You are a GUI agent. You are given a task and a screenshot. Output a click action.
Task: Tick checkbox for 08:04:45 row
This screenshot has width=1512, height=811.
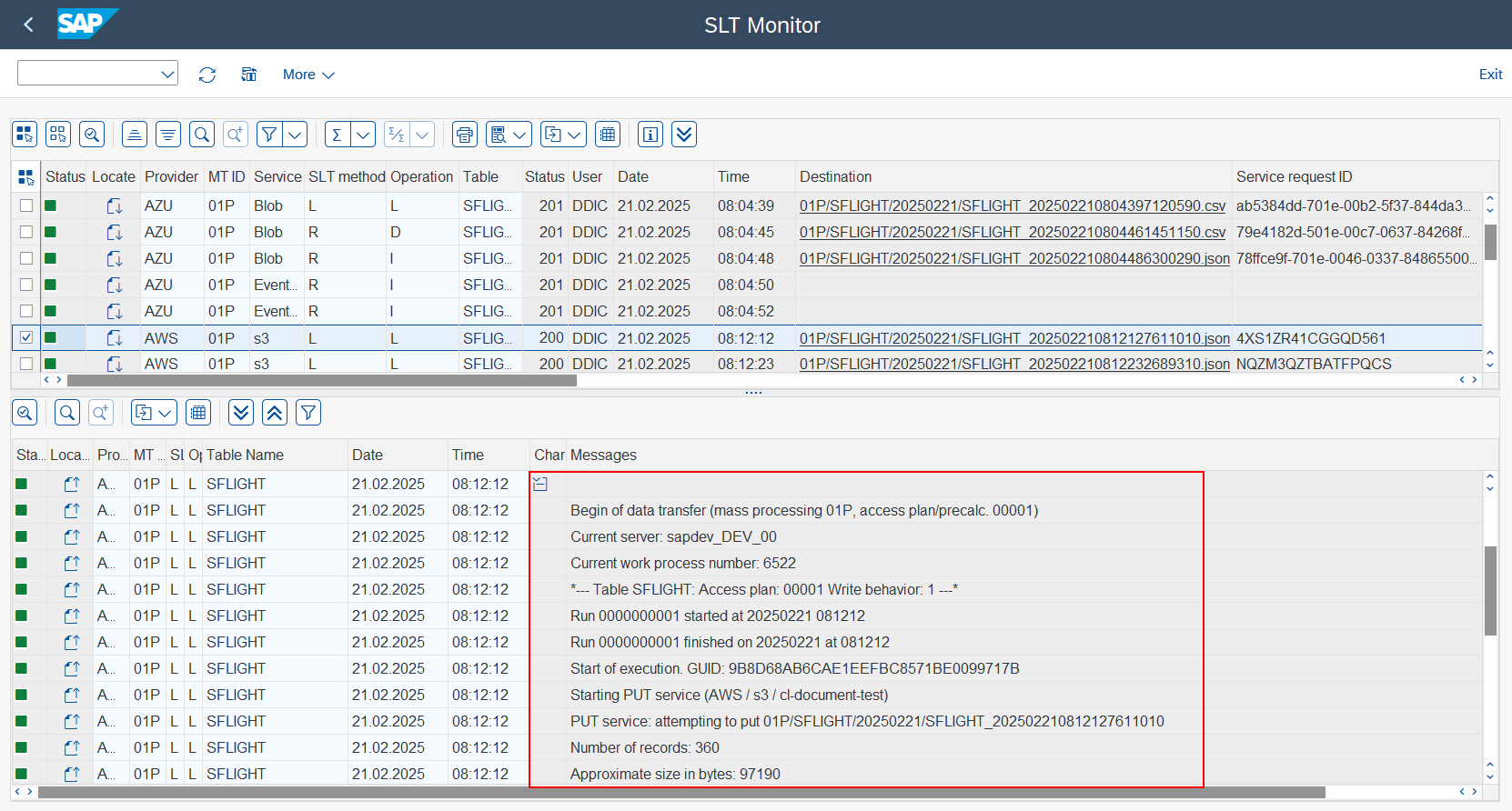click(x=26, y=232)
